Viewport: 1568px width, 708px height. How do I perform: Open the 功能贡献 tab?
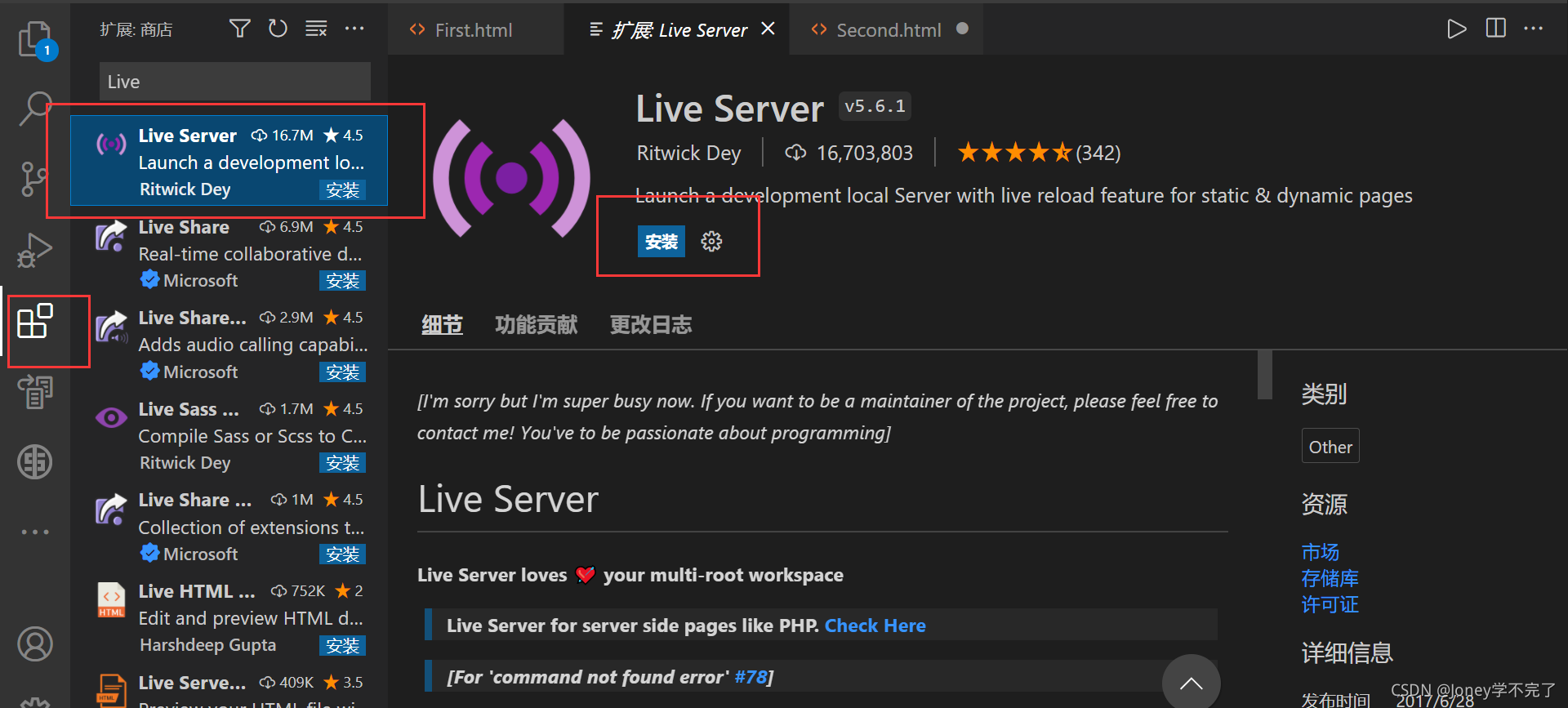pos(536,325)
